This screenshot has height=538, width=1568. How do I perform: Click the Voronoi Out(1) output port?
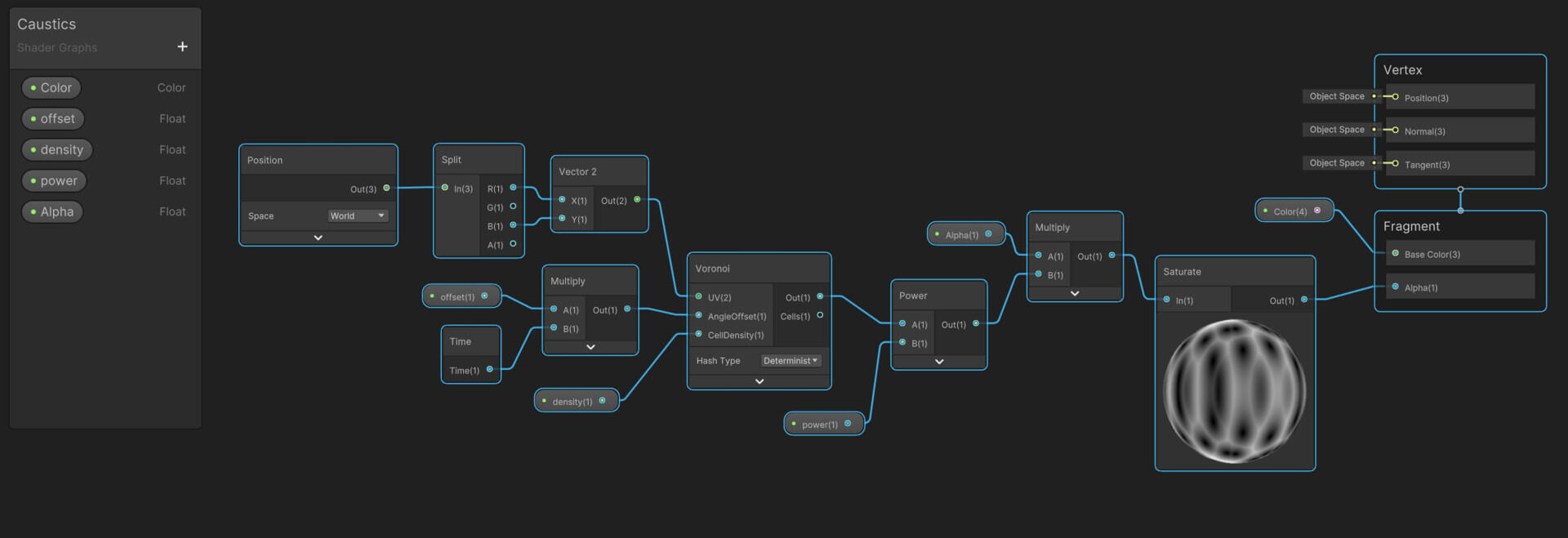820,296
